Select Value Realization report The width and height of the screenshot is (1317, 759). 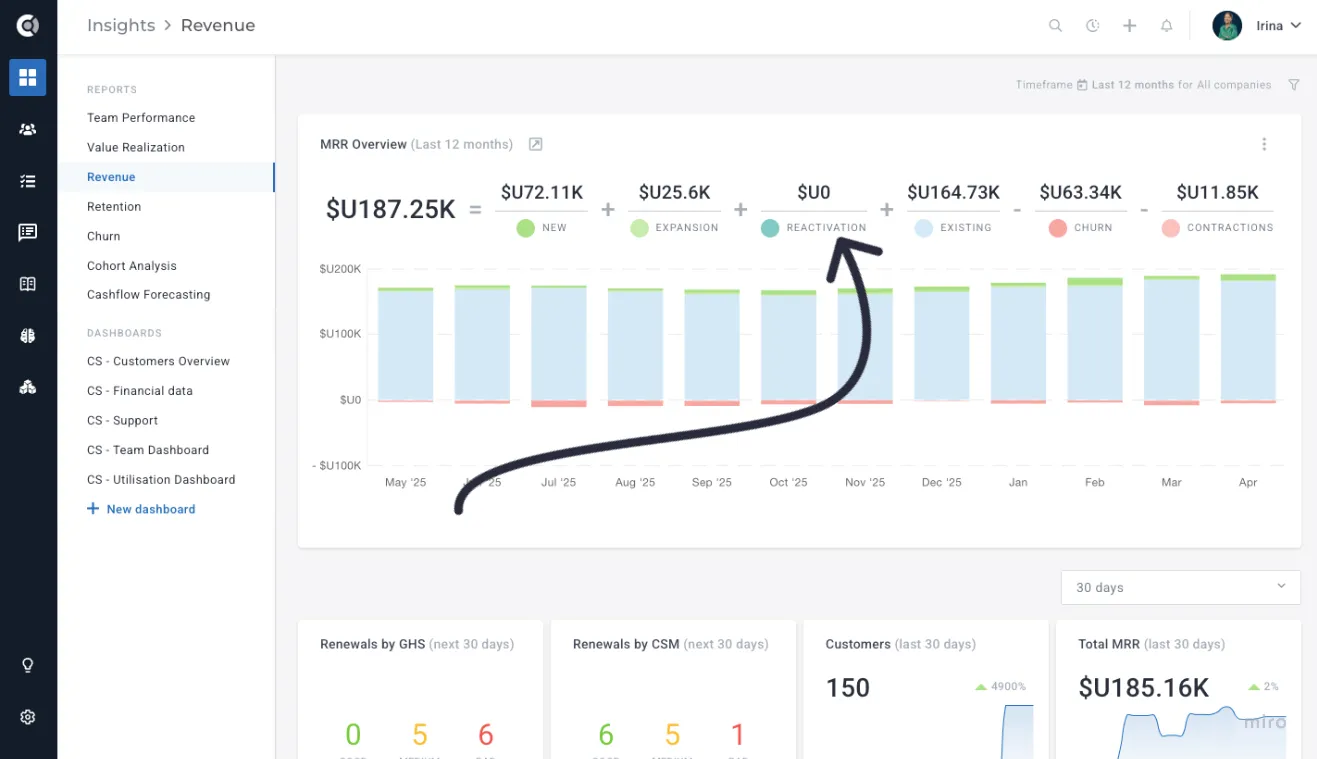point(136,147)
